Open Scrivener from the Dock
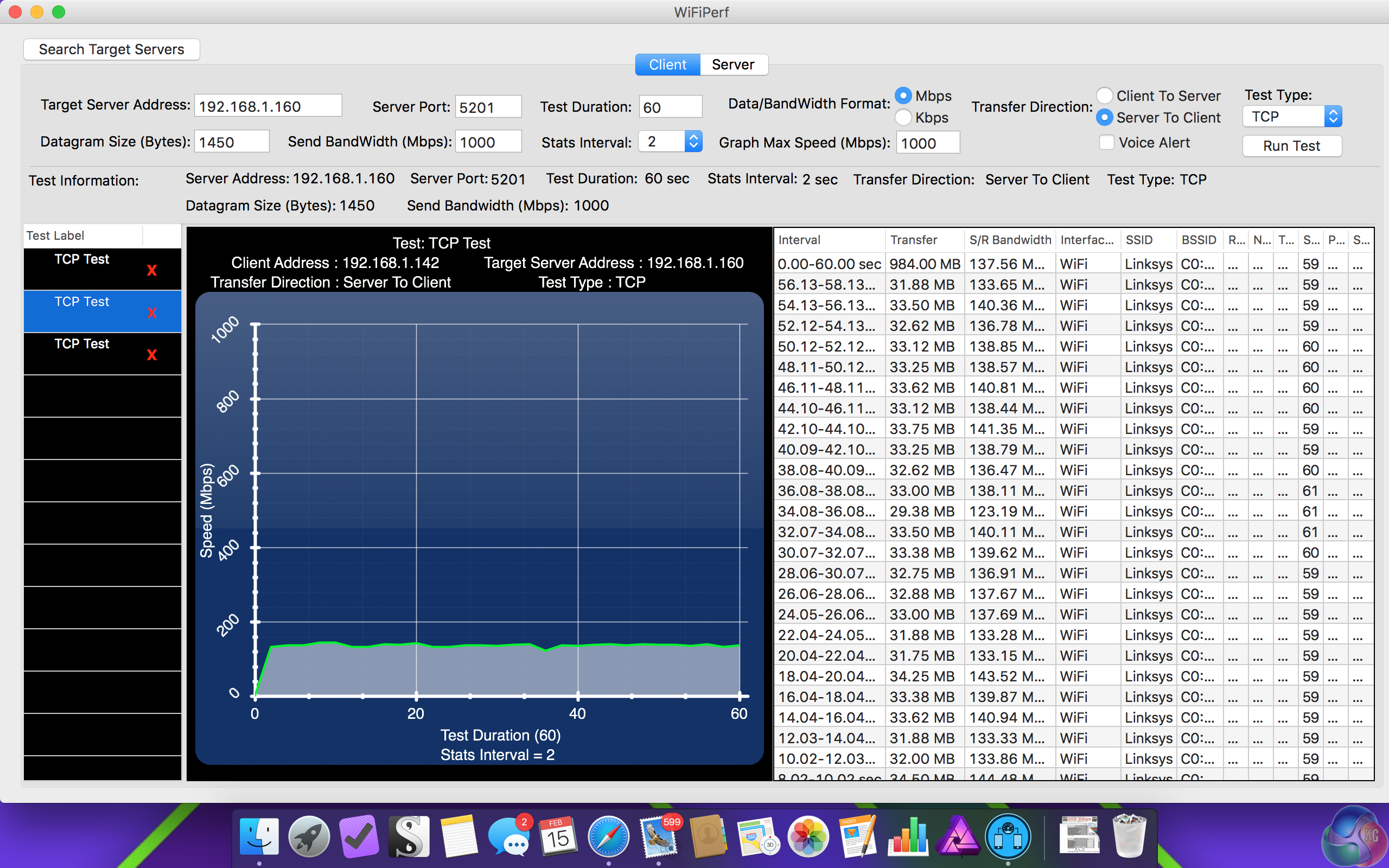This screenshot has width=1389, height=868. click(409, 837)
